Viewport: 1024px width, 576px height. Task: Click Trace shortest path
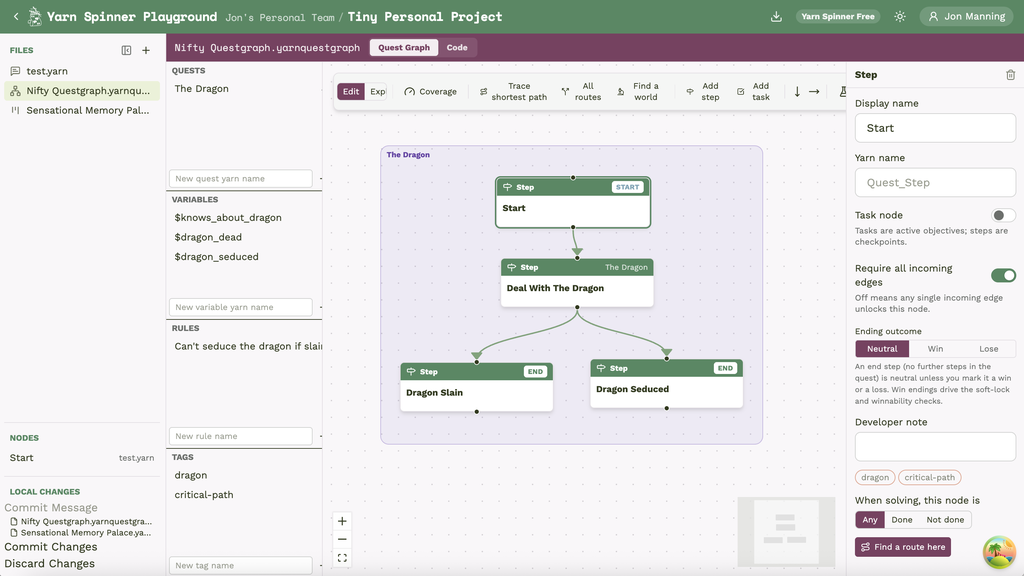513,91
